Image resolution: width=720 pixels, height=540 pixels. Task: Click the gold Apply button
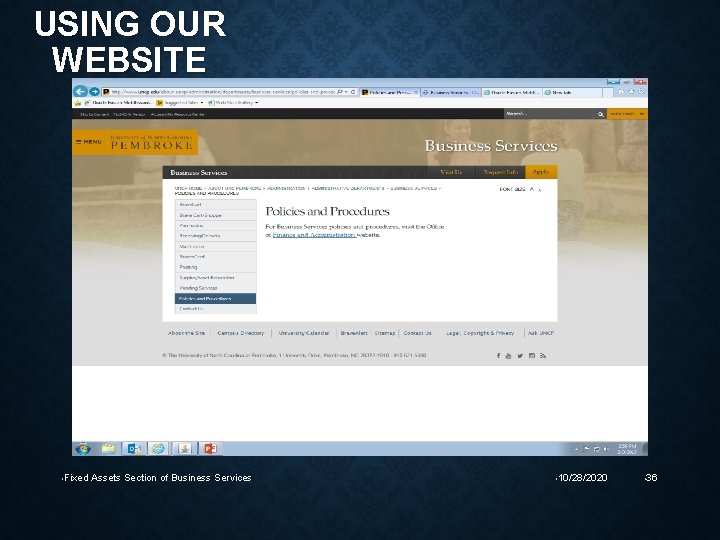coord(541,172)
